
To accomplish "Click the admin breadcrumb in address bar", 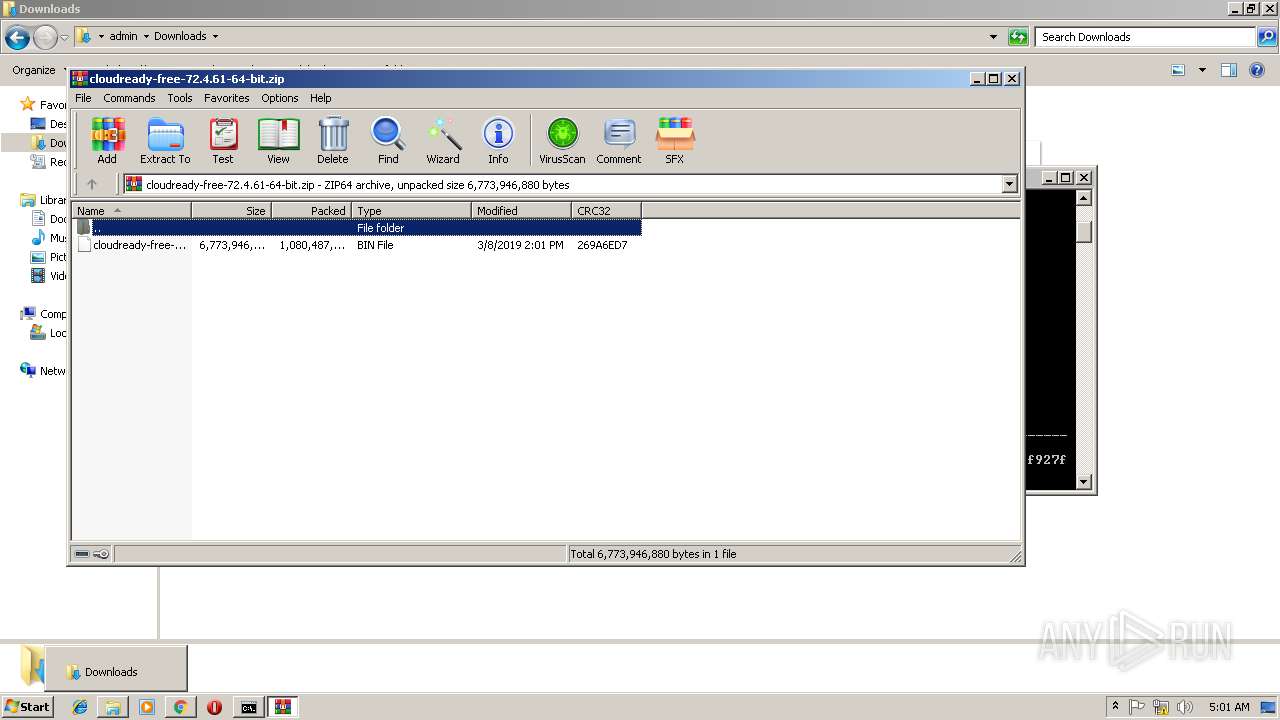I will click(123, 37).
